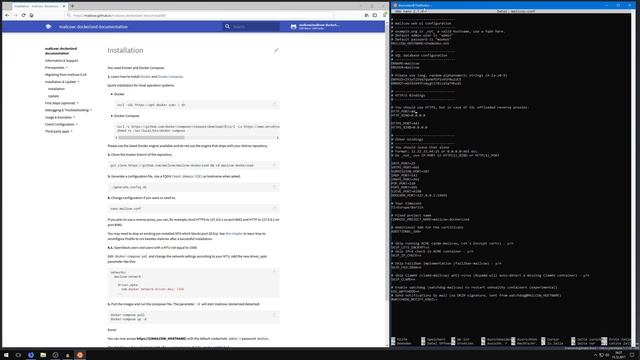
Task: Go back in the browser
Action: click(x=7, y=15)
